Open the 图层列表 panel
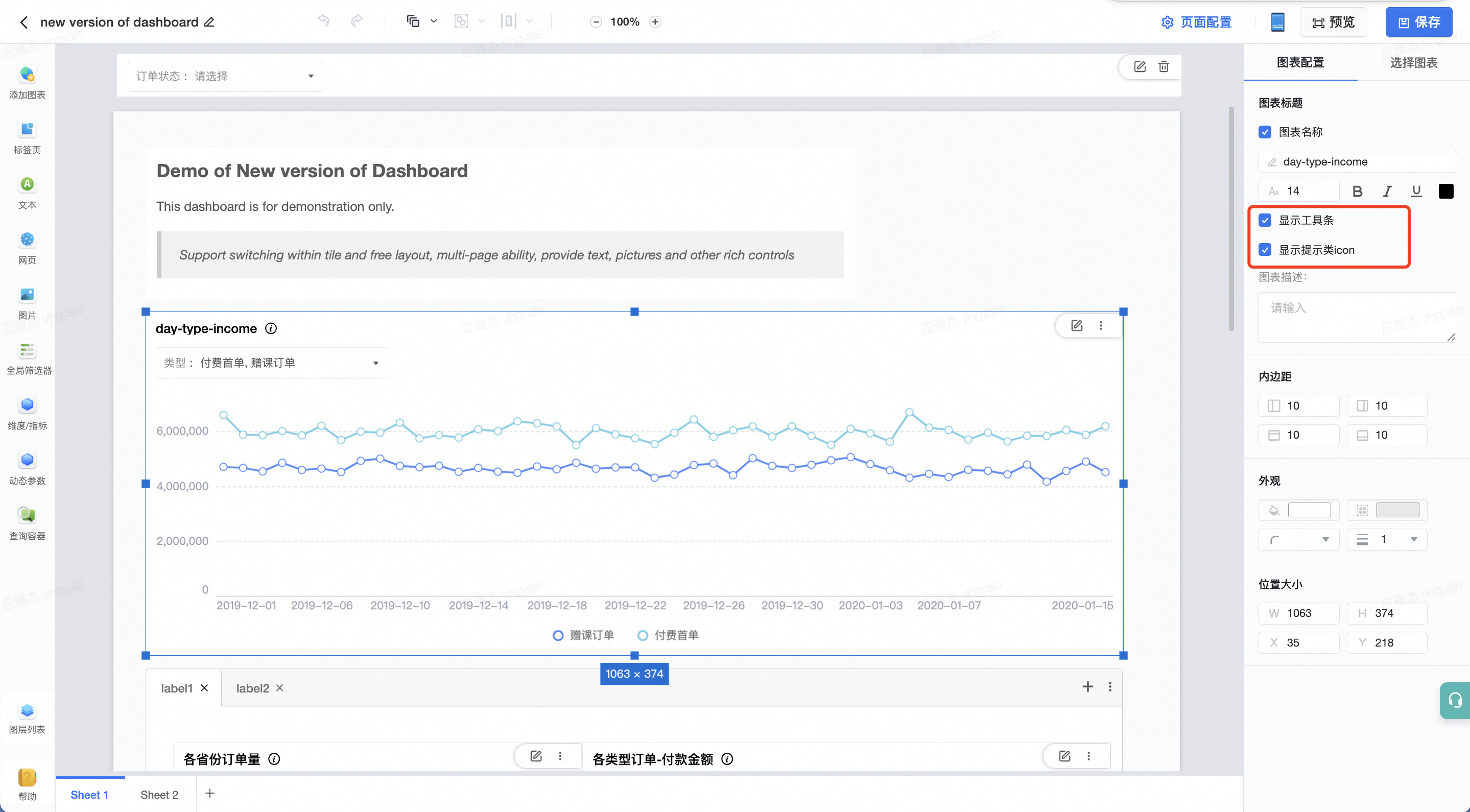Image resolution: width=1470 pixels, height=812 pixels. (x=27, y=718)
